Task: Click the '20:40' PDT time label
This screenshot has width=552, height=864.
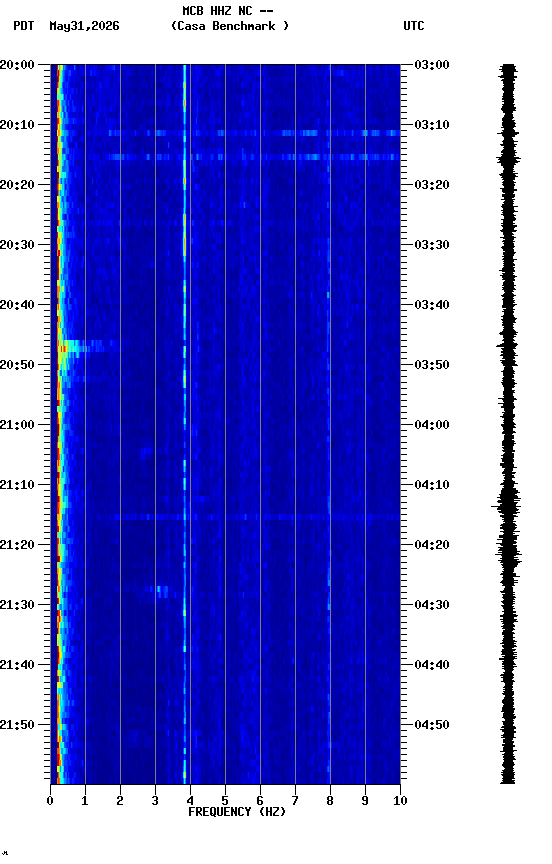Action: (x=17, y=305)
